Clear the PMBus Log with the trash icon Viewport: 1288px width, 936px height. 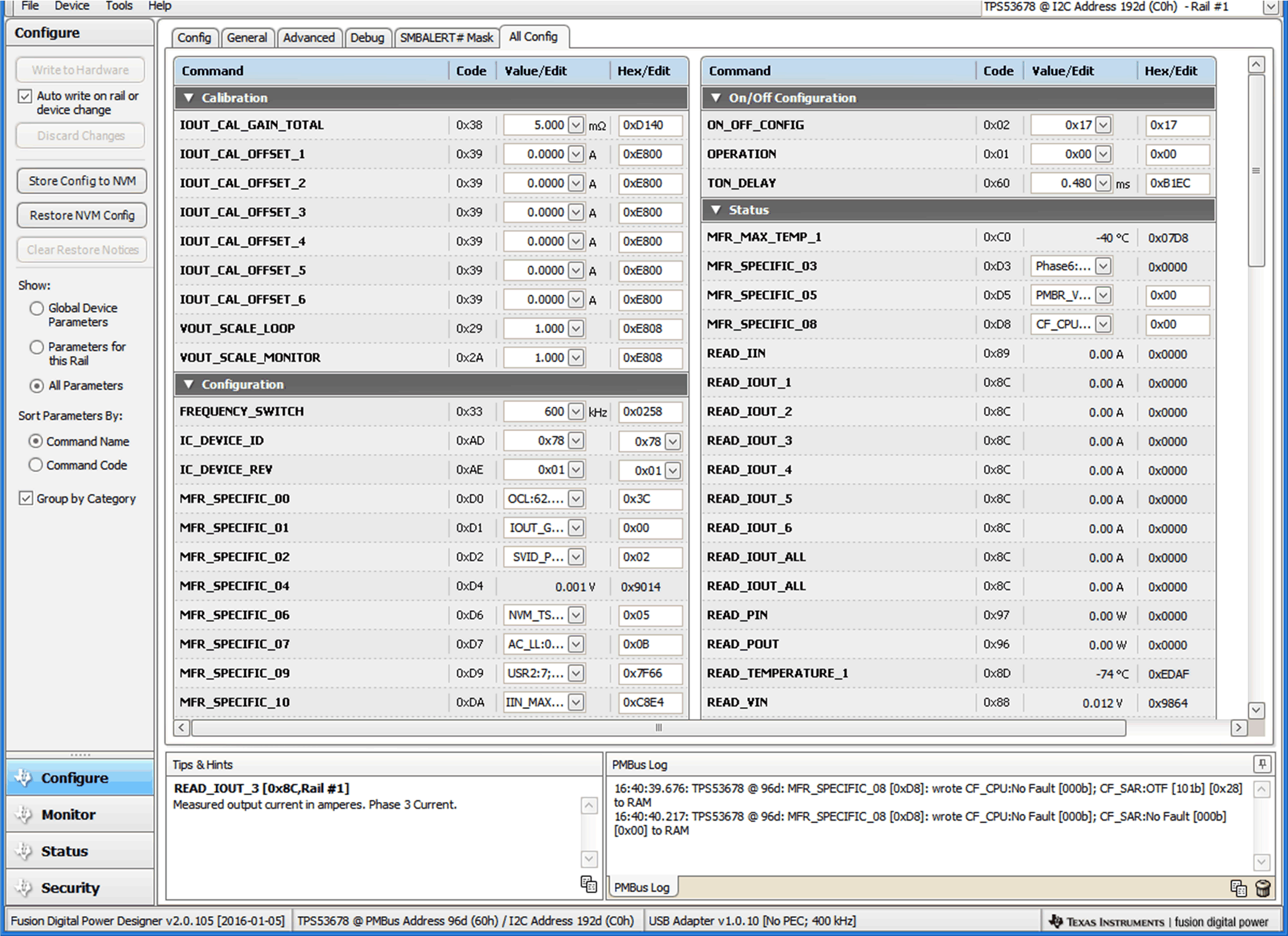pyautogui.click(x=1264, y=888)
